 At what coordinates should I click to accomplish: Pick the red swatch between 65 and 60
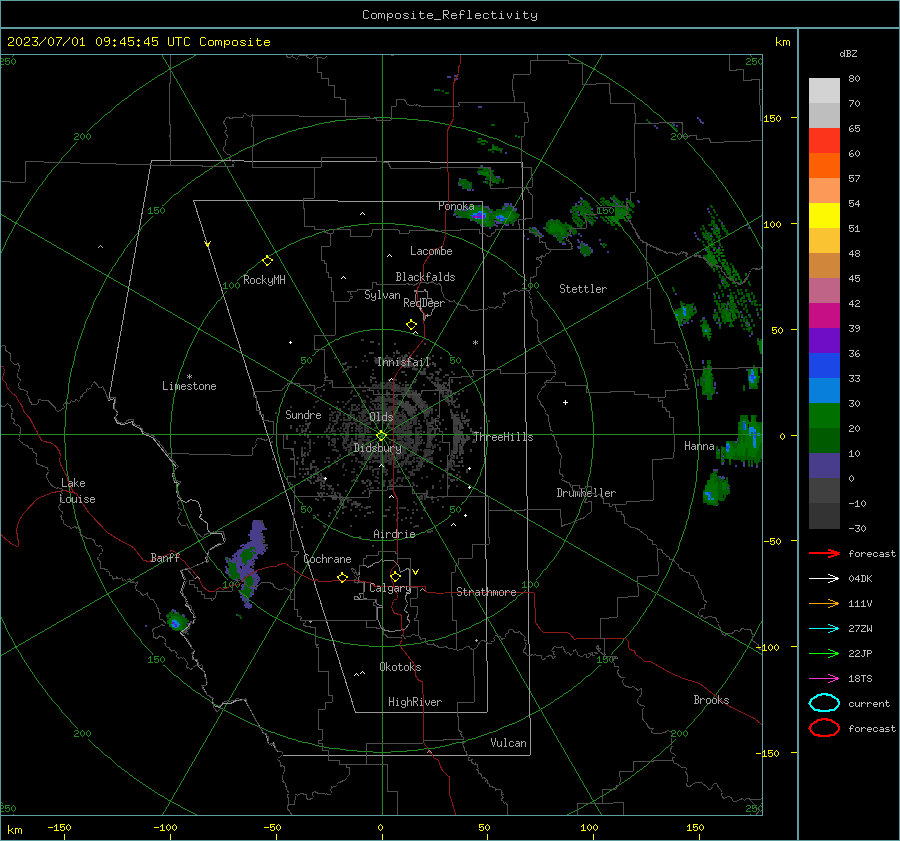pyautogui.click(x=824, y=140)
